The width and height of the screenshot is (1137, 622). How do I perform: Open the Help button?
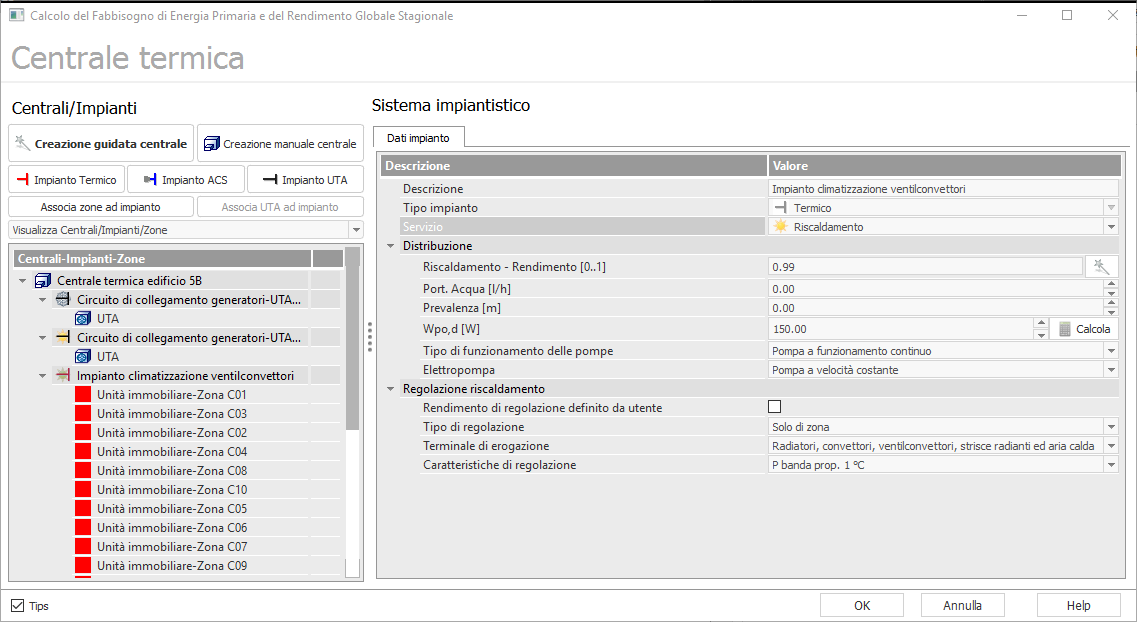click(1078, 605)
